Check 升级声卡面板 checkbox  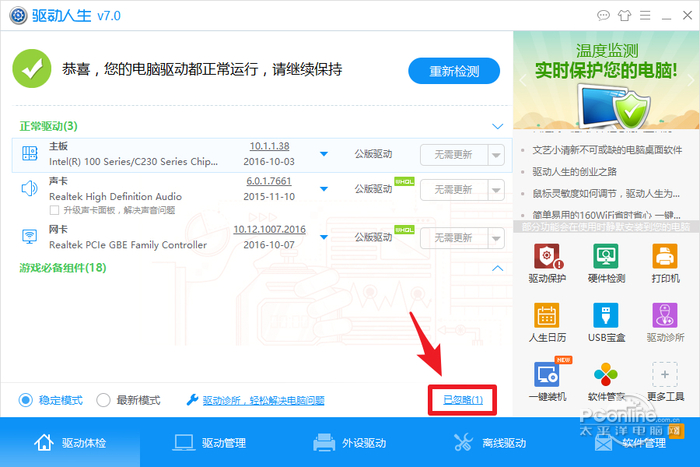(54, 210)
